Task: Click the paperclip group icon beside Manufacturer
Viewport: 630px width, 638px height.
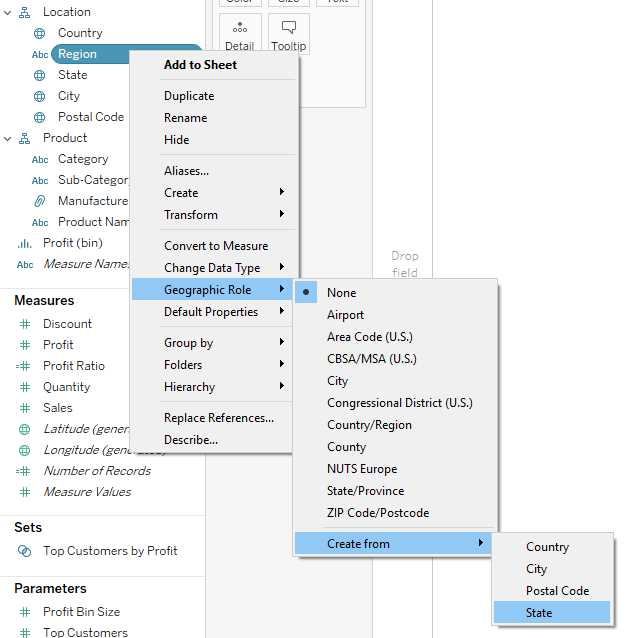Action: pyautogui.click(x=39, y=201)
